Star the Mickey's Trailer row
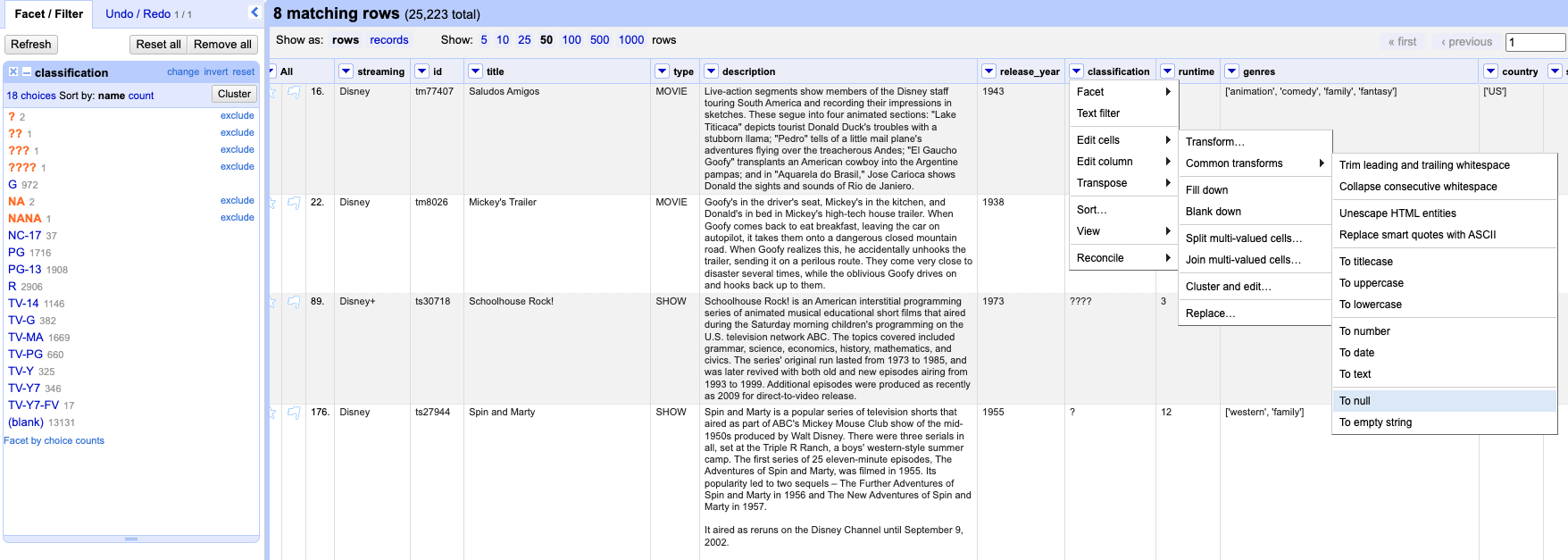The width and height of the screenshot is (1568, 560). click(x=272, y=203)
